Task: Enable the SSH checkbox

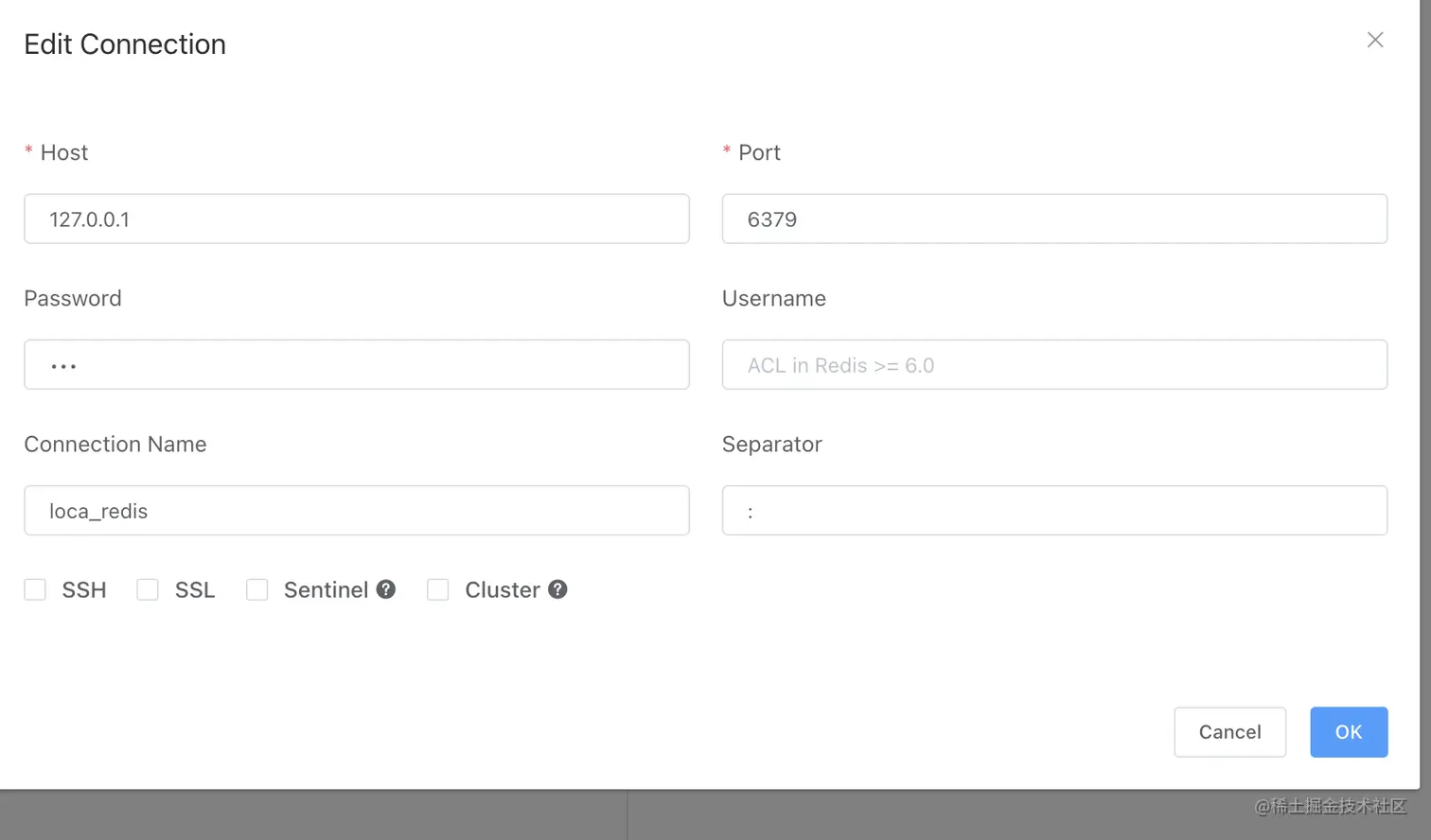Action: (x=35, y=589)
